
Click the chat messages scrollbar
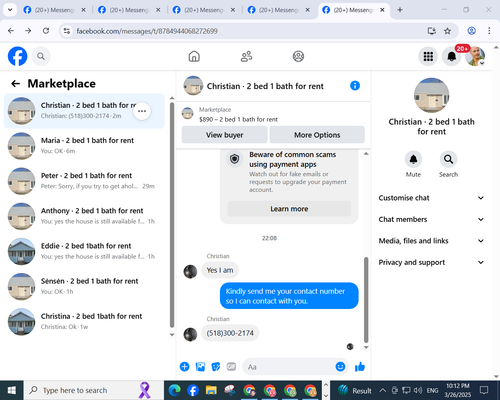[x=366, y=299]
